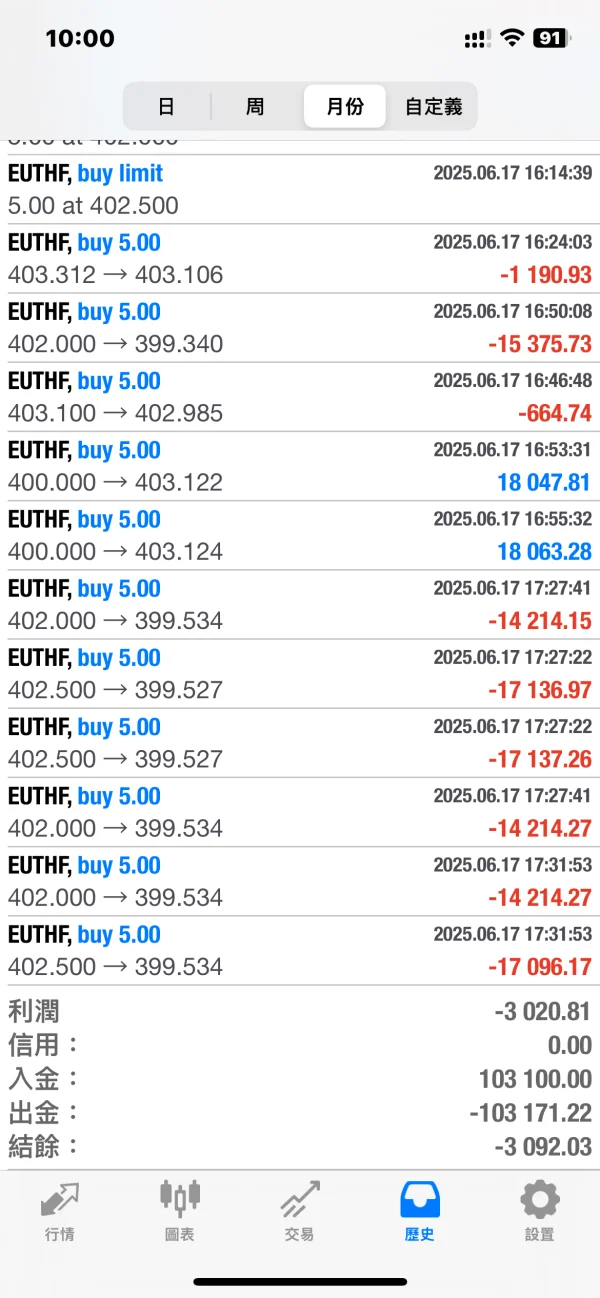The height and width of the screenshot is (1298, 600).
Task: Select the trade with loss -1 190.93
Action: [300, 259]
